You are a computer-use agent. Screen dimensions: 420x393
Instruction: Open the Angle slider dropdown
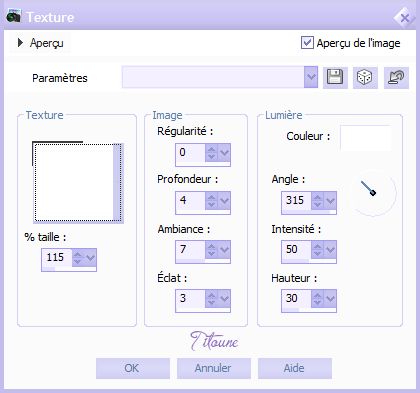click(x=330, y=201)
